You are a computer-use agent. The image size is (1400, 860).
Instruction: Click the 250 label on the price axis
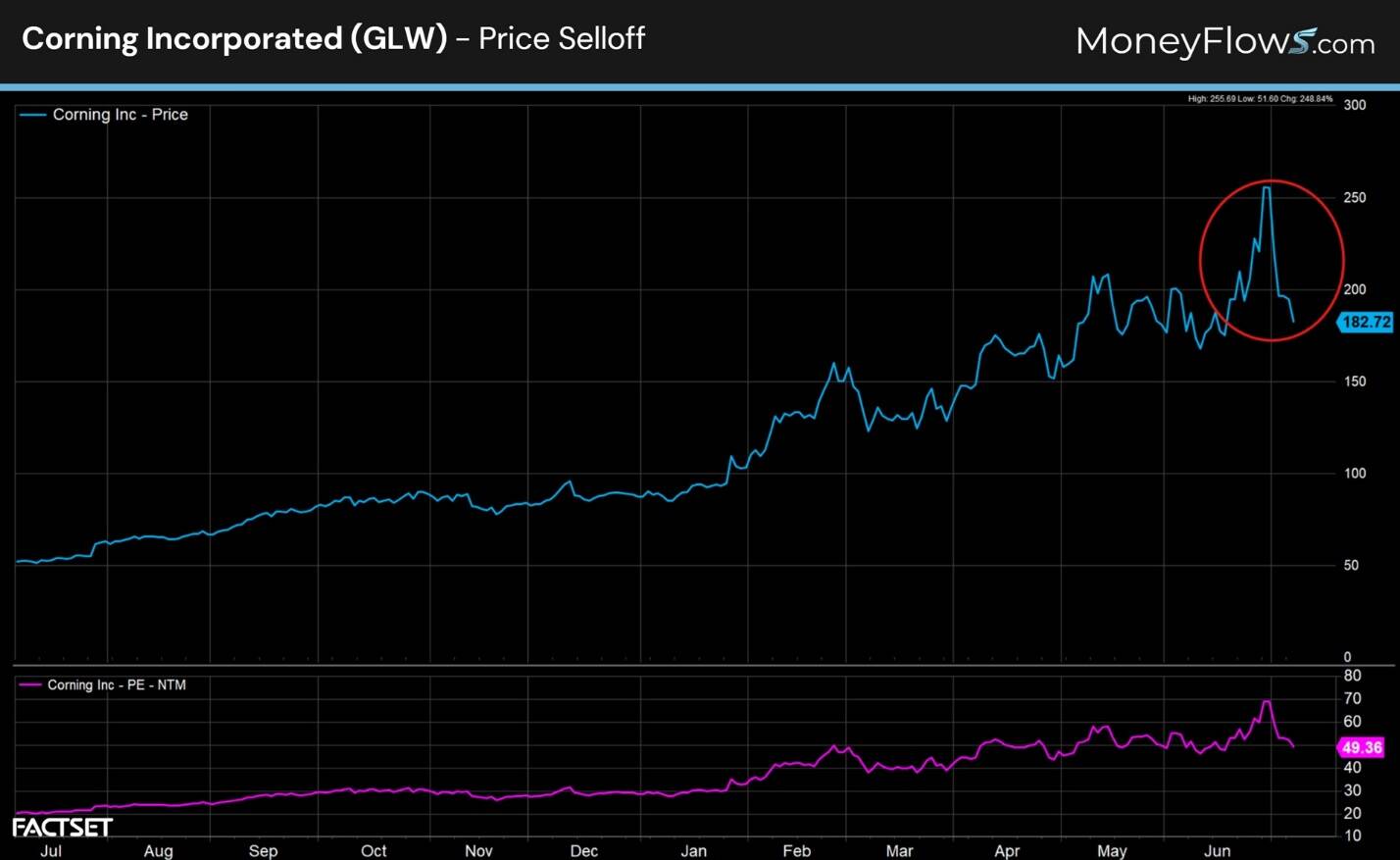1355,198
